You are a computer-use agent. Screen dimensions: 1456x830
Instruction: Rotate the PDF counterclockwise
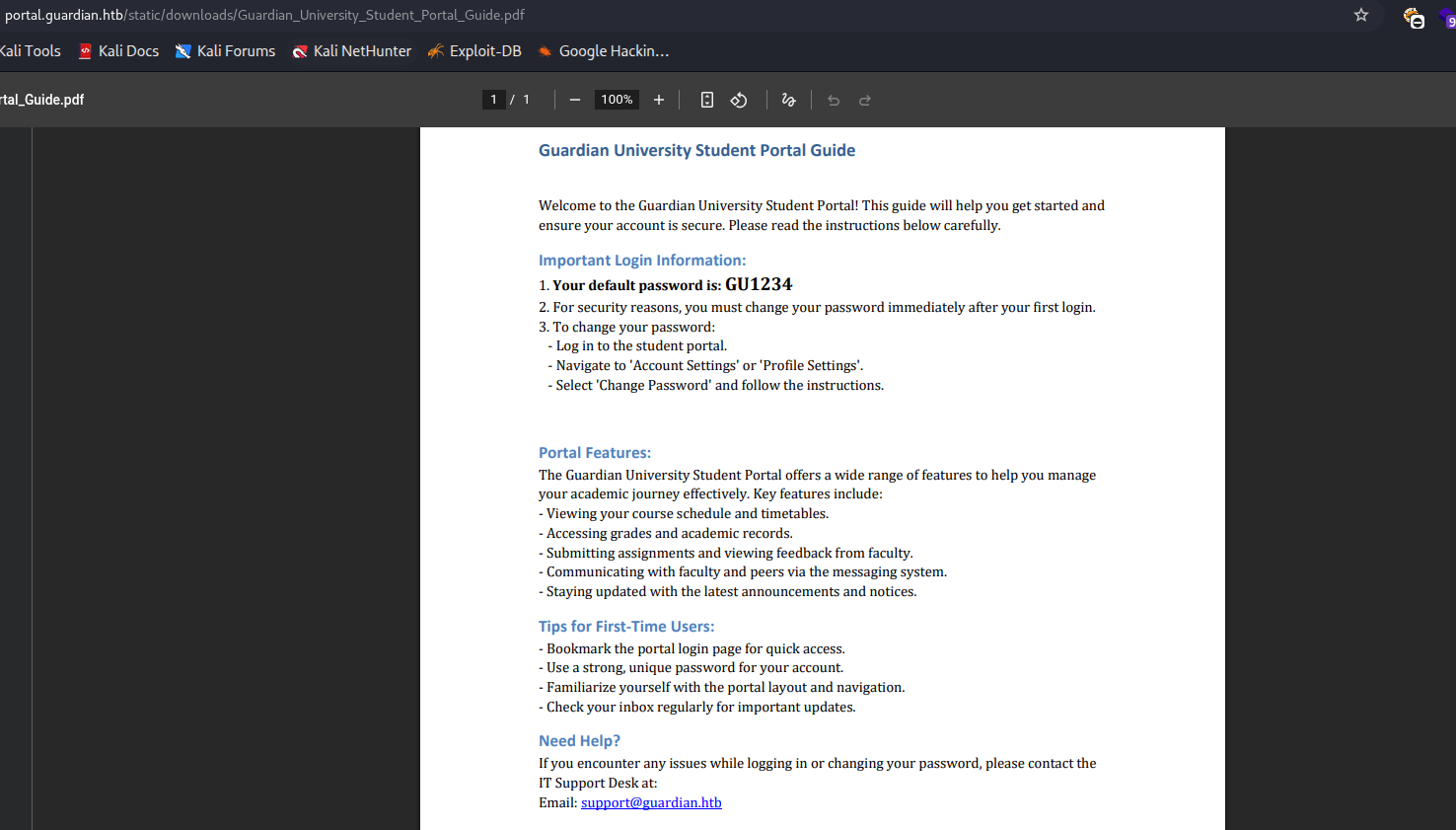(x=739, y=100)
